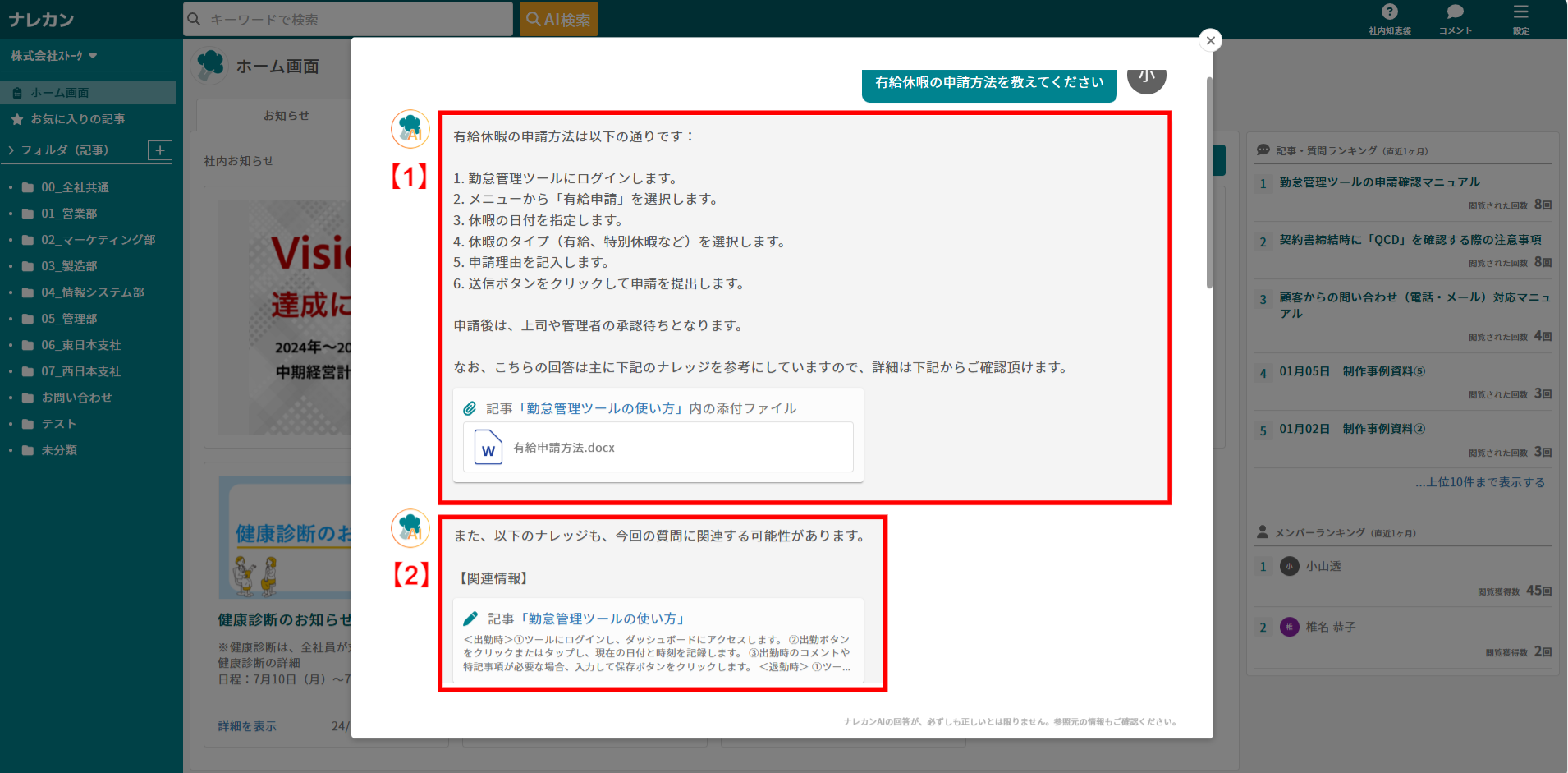Click the clipboard icon next to ホーム画面
The width and height of the screenshot is (1568, 773).
click(16, 92)
